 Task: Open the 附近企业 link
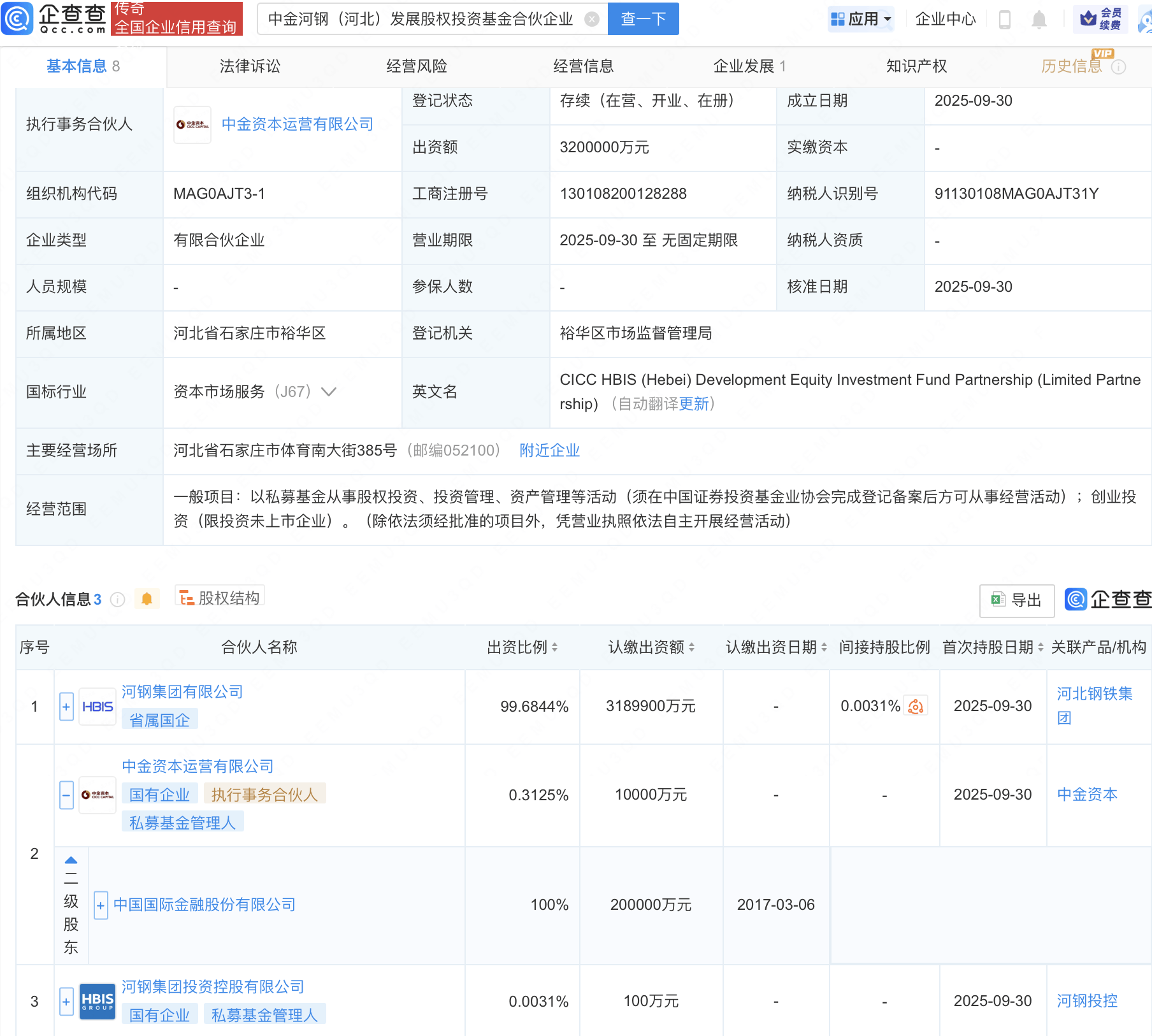pos(549,450)
